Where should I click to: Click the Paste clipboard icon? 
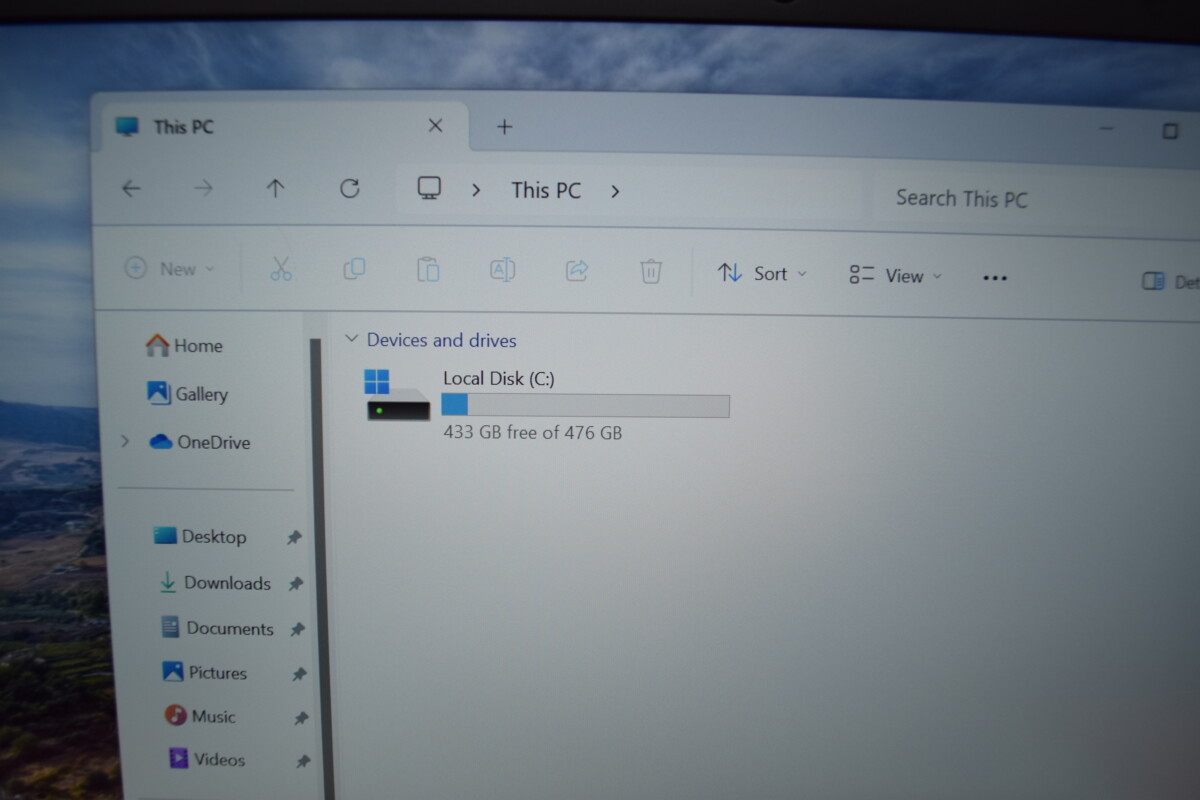pyautogui.click(x=428, y=269)
